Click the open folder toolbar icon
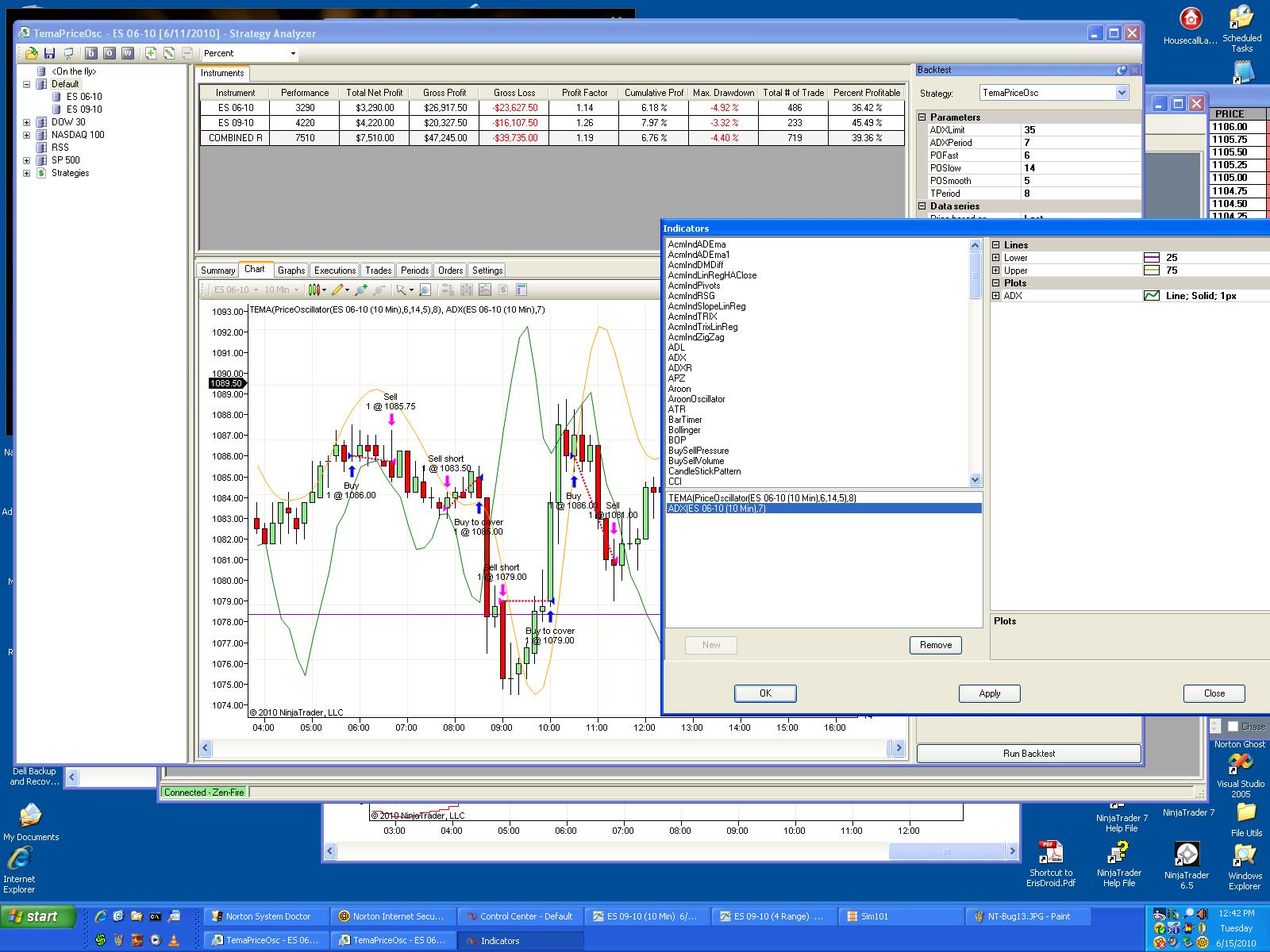The height and width of the screenshot is (952, 1270). pos(31,53)
